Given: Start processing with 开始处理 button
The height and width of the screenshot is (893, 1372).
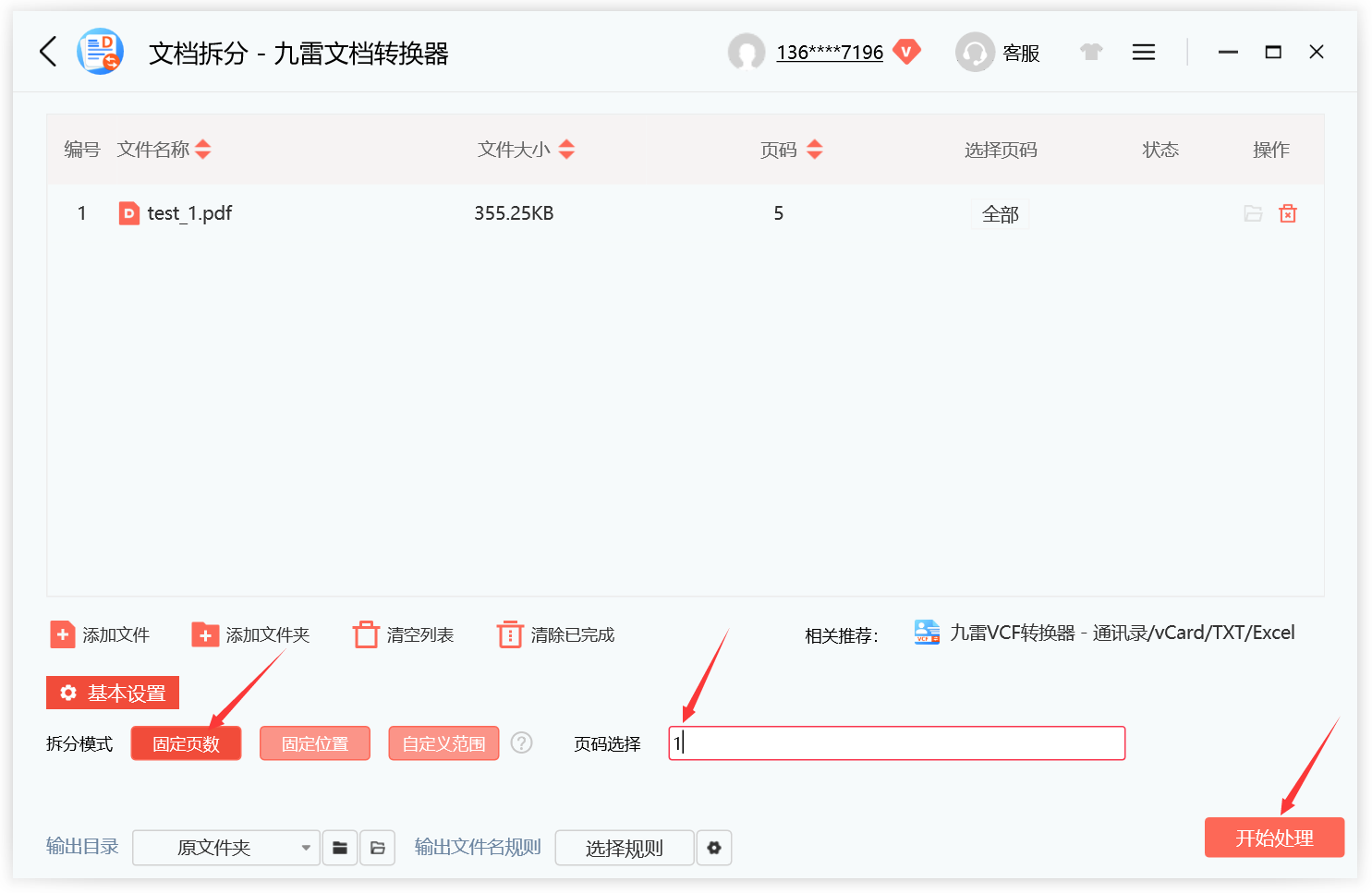Looking at the screenshot, I should point(1274,838).
